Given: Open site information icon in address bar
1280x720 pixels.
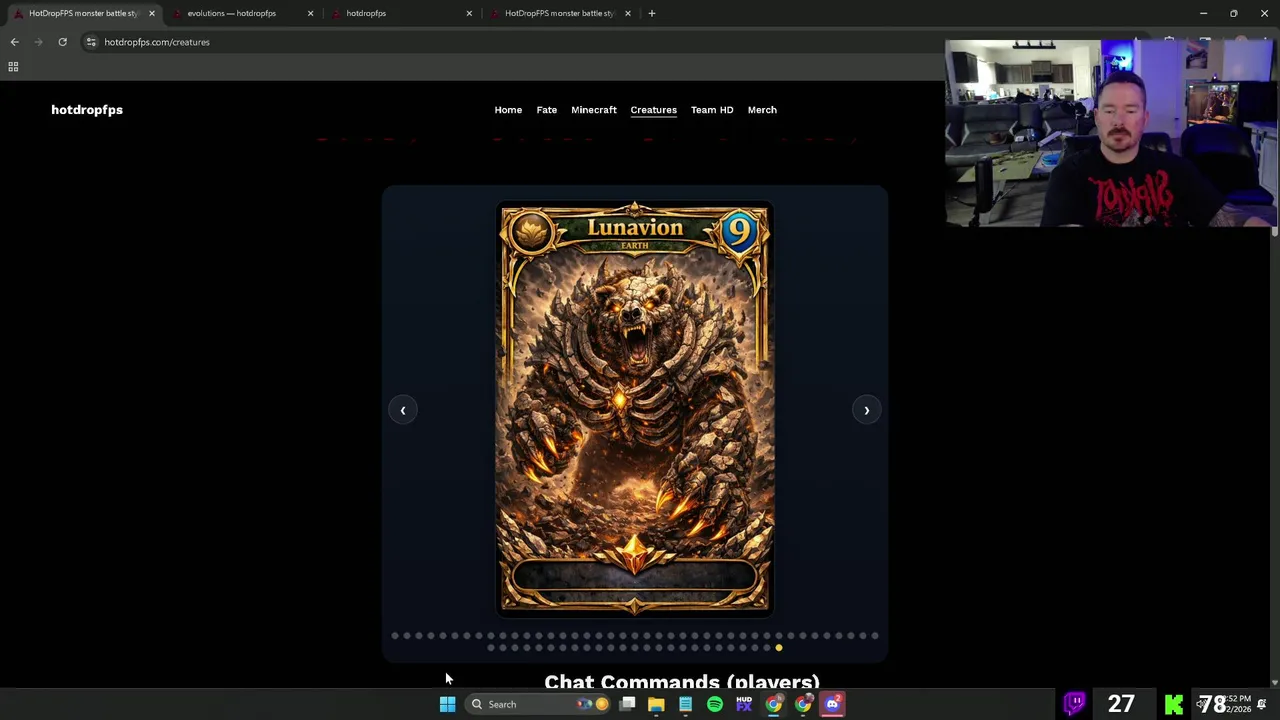Looking at the screenshot, I should click(x=91, y=42).
